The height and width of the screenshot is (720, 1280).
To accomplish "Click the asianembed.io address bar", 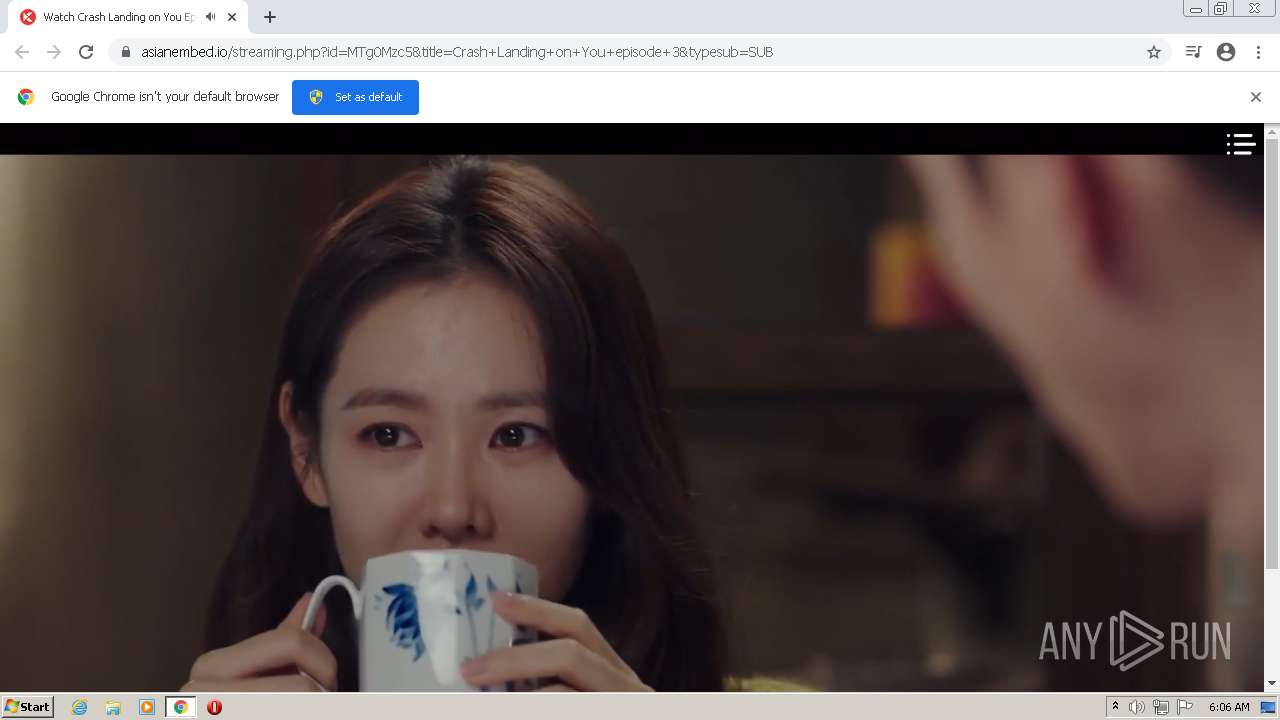I will pyautogui.click(x=640, y=52).
